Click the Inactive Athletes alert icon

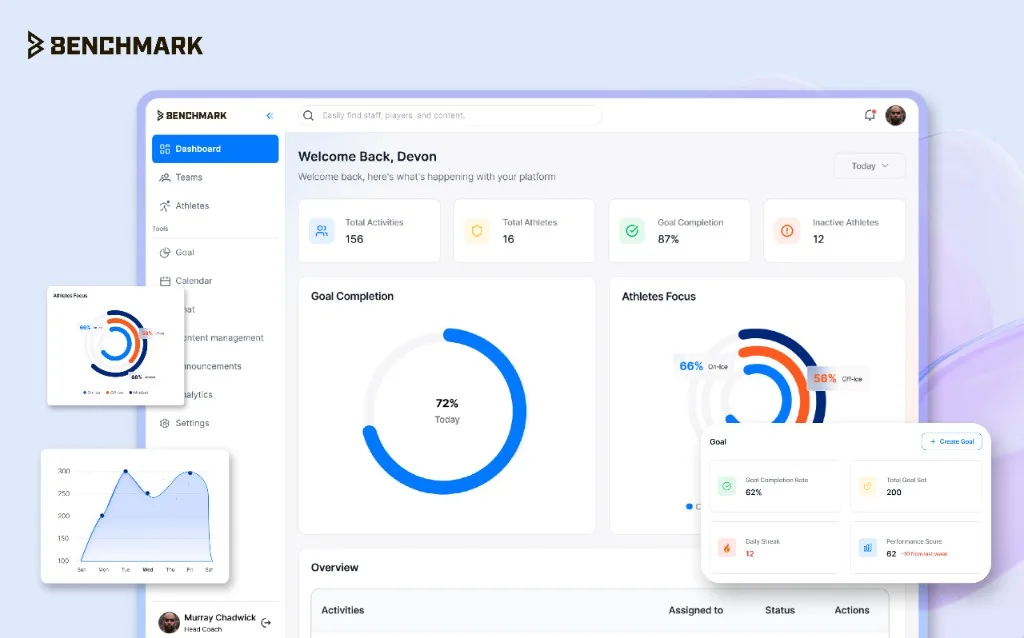tap(787, 231)
